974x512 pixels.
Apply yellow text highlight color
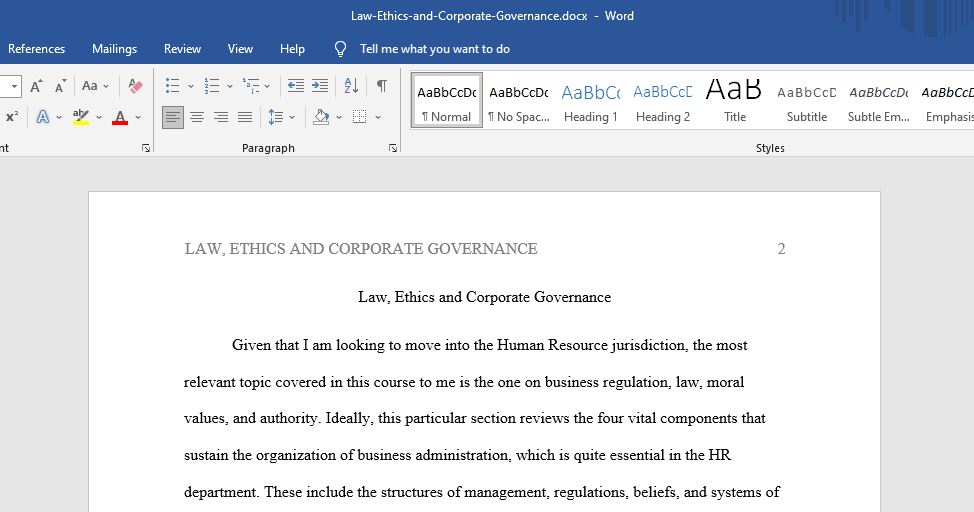click(x=81, y=117)
